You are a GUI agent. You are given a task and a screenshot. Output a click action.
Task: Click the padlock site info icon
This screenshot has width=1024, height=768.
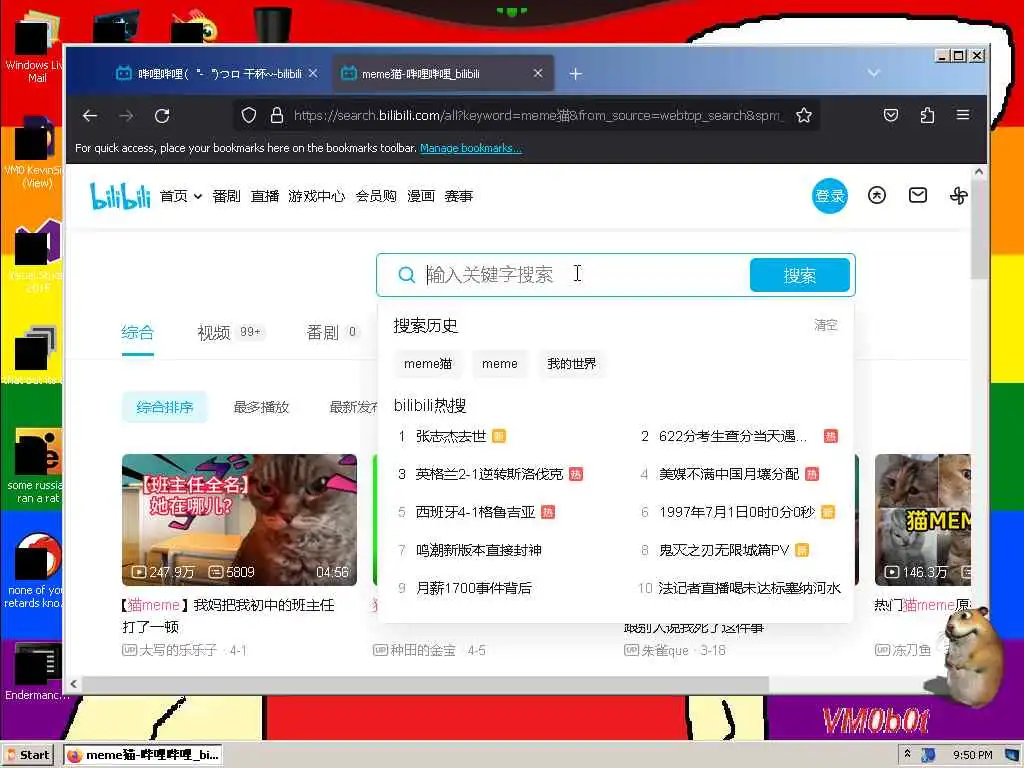[277, 116]
